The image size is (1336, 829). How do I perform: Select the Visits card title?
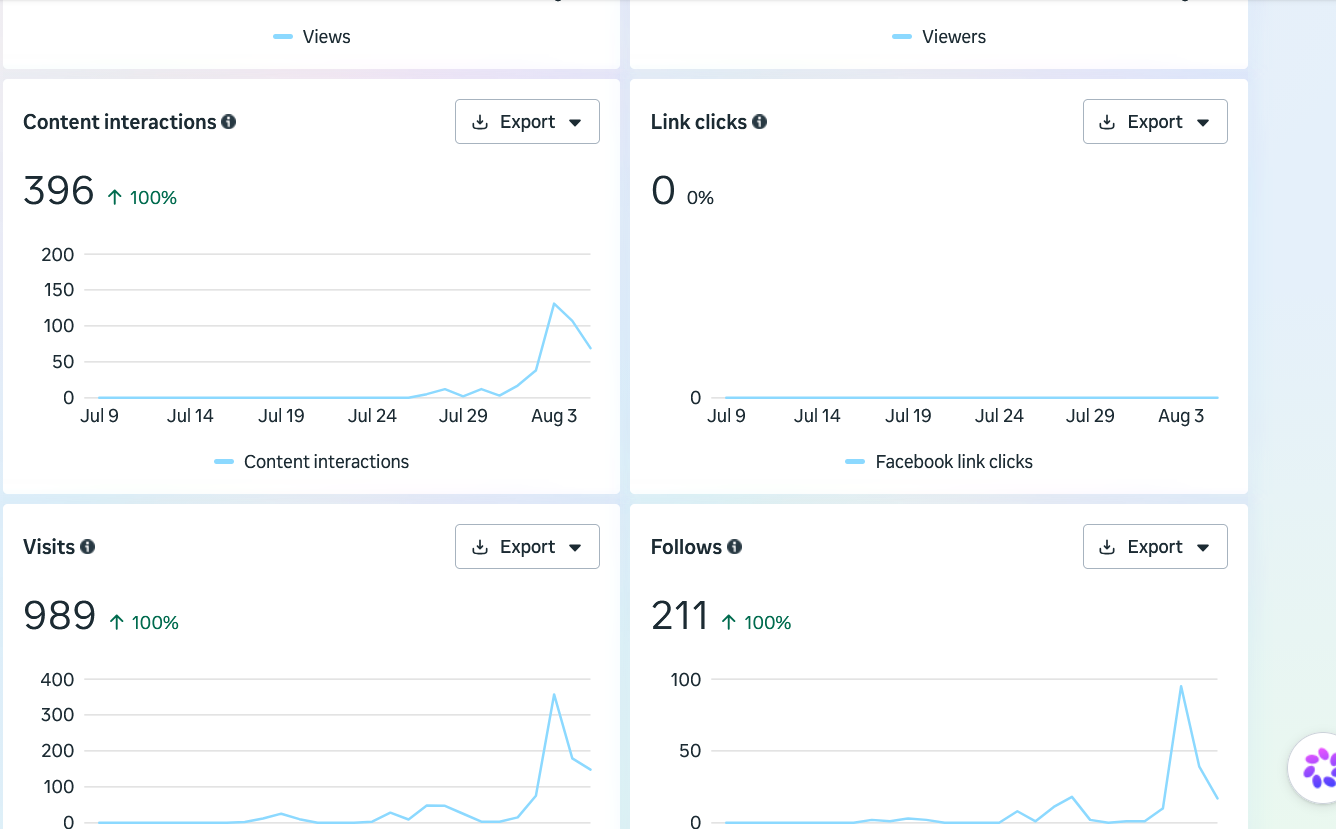(49, 547)
